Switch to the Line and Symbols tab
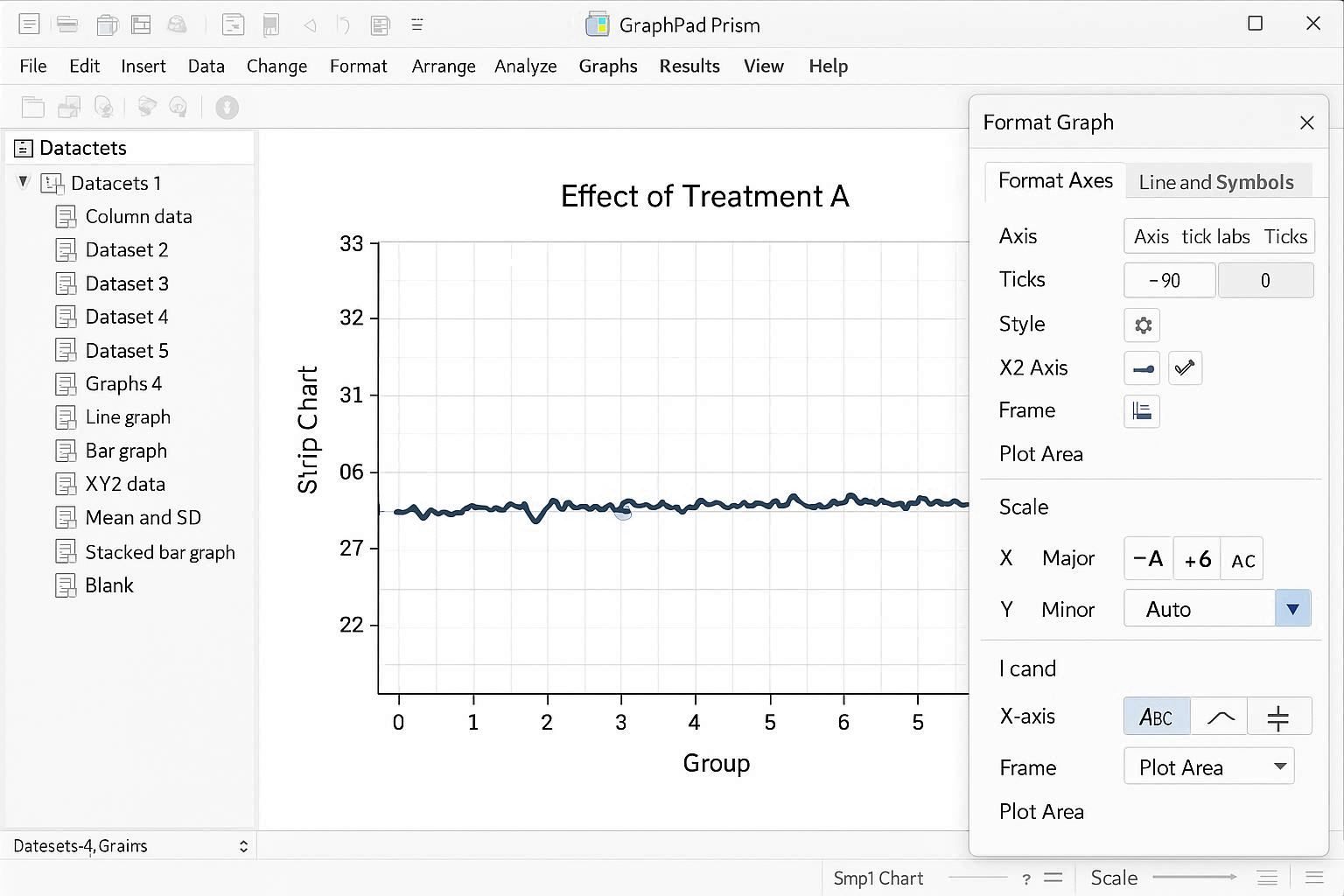The image size is (1344, 896). [x=1216, y=182]
